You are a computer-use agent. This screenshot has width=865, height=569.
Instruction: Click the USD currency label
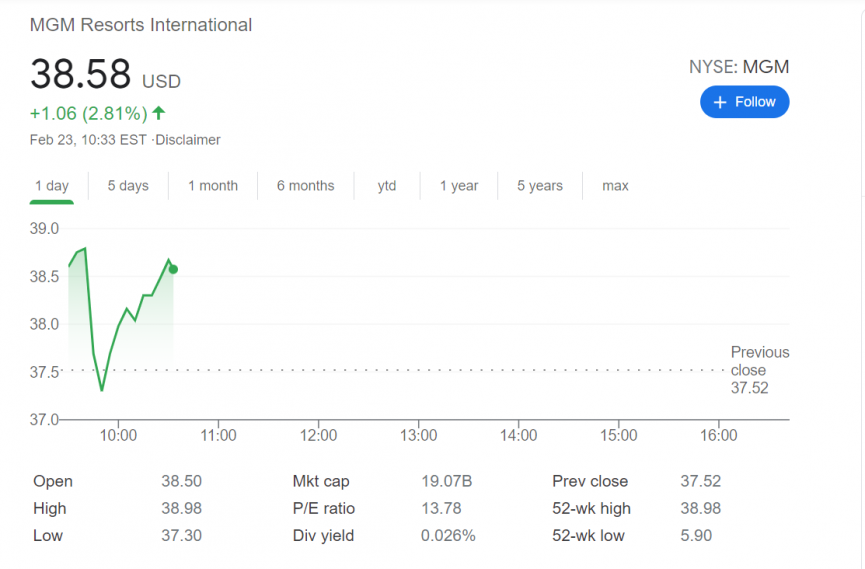tap(161, 82)
